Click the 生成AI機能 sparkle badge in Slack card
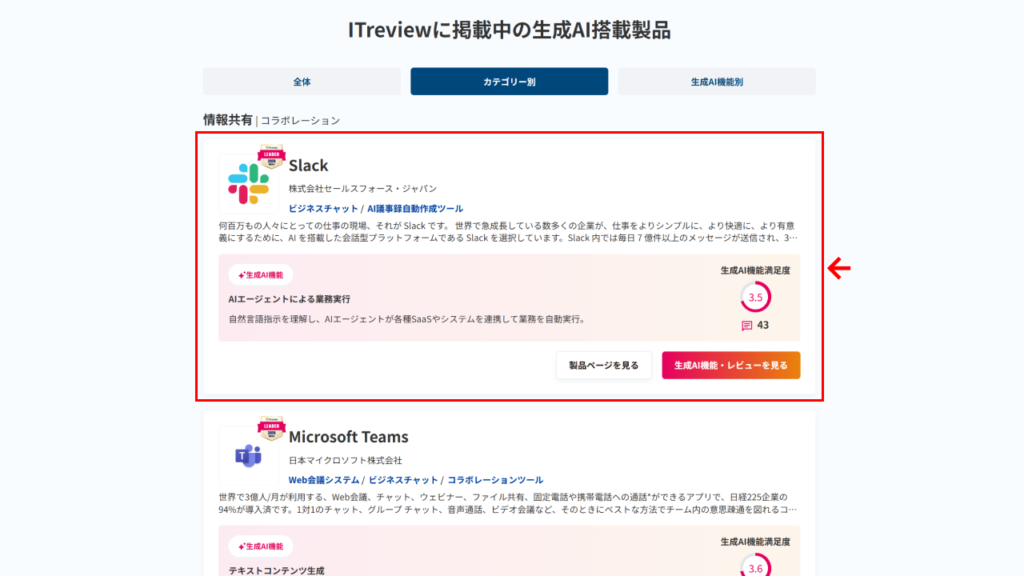The image size is (1024, 576). (x=260, y=275)
